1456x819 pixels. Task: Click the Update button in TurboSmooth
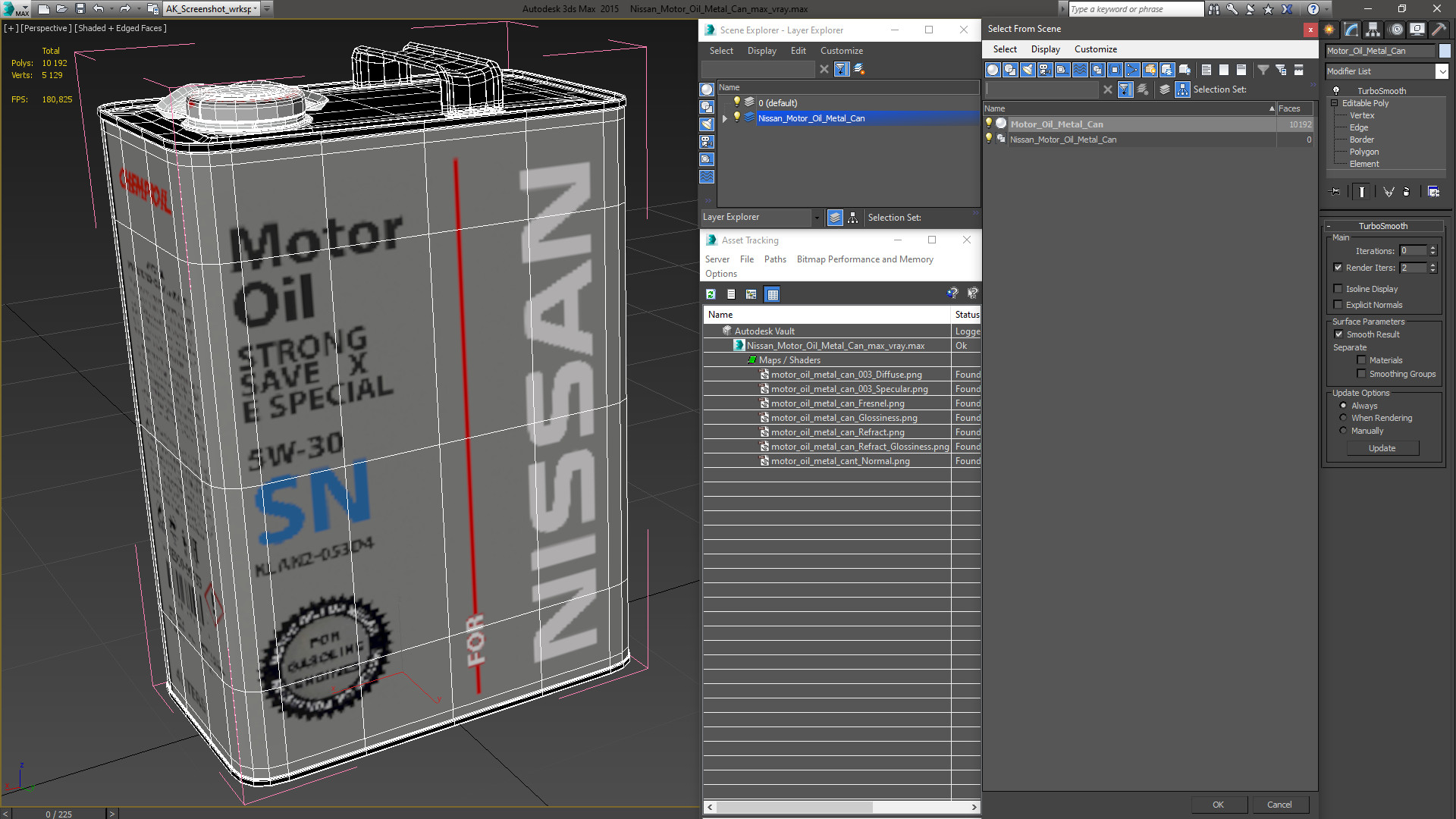tap(1382, 448)
